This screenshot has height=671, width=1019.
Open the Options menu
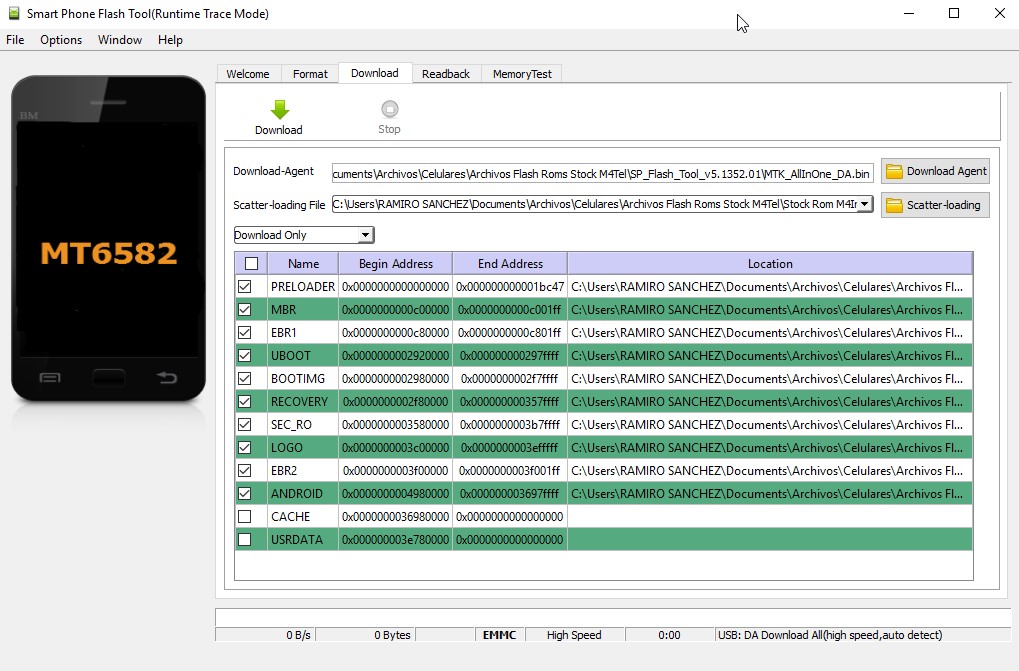point(60,40)
